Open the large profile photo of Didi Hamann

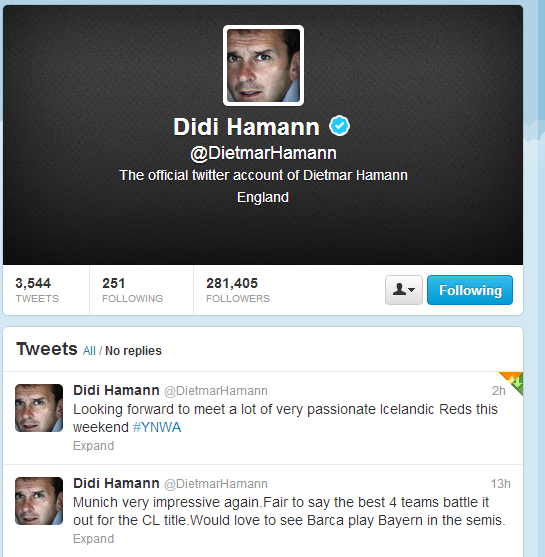pos(263,65)
